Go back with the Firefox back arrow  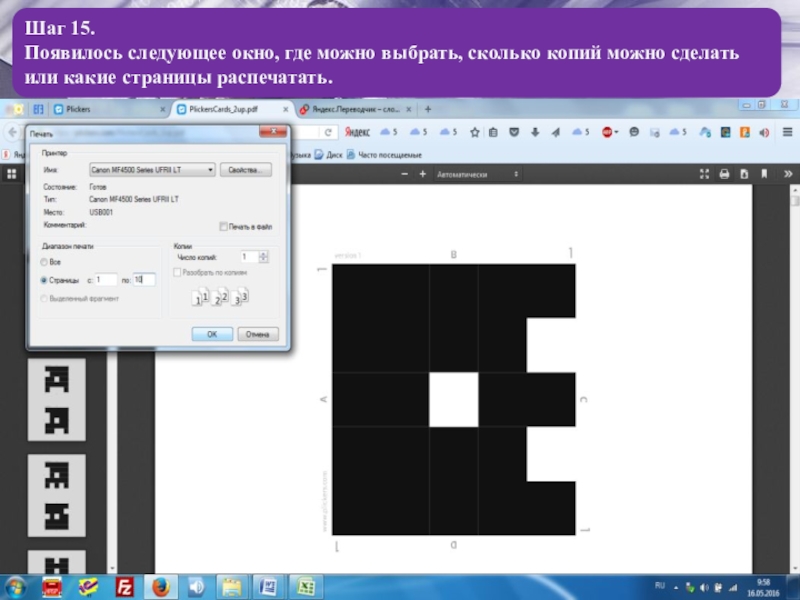pyautogui.click(x=12, y=133)
